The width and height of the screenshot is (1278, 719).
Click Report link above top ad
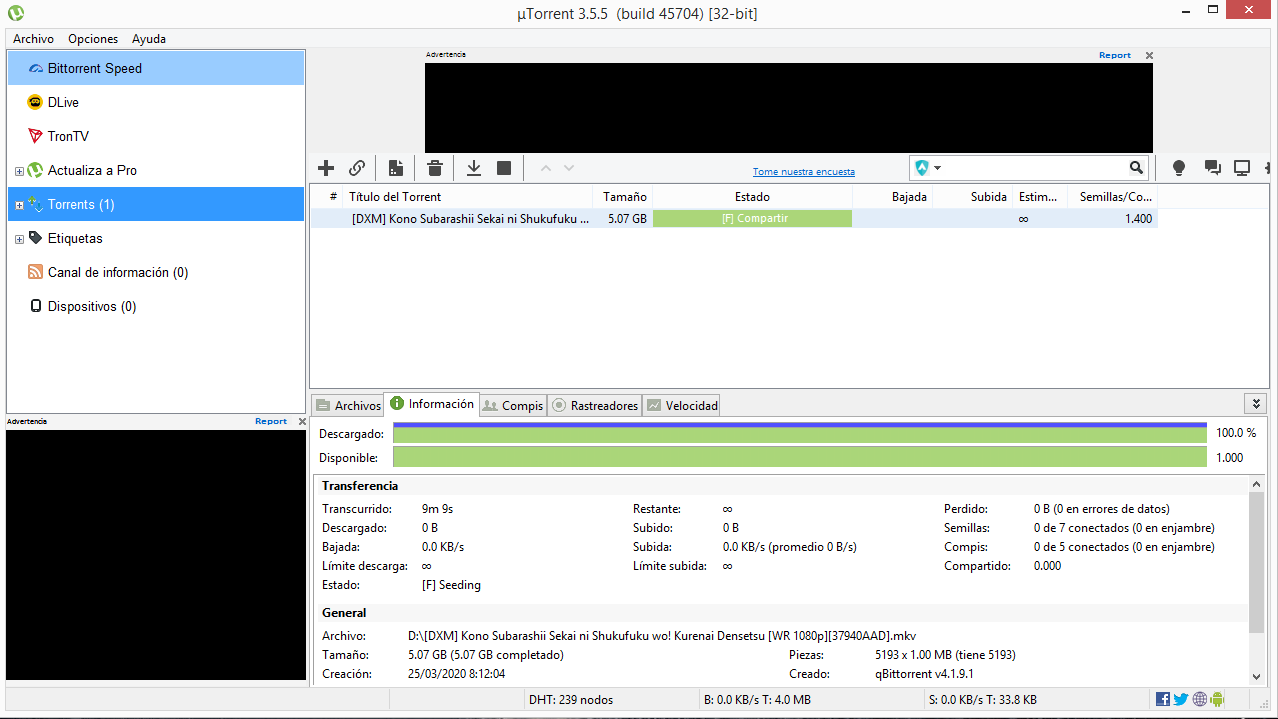pos(1115,55)
